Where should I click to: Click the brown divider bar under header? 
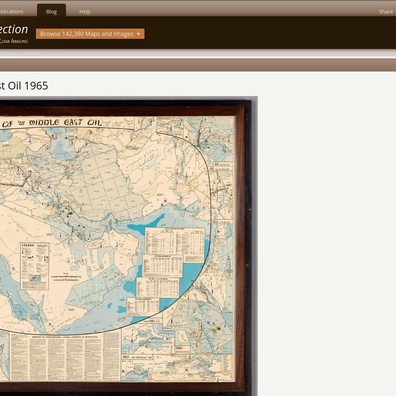(x=198, y=65)
